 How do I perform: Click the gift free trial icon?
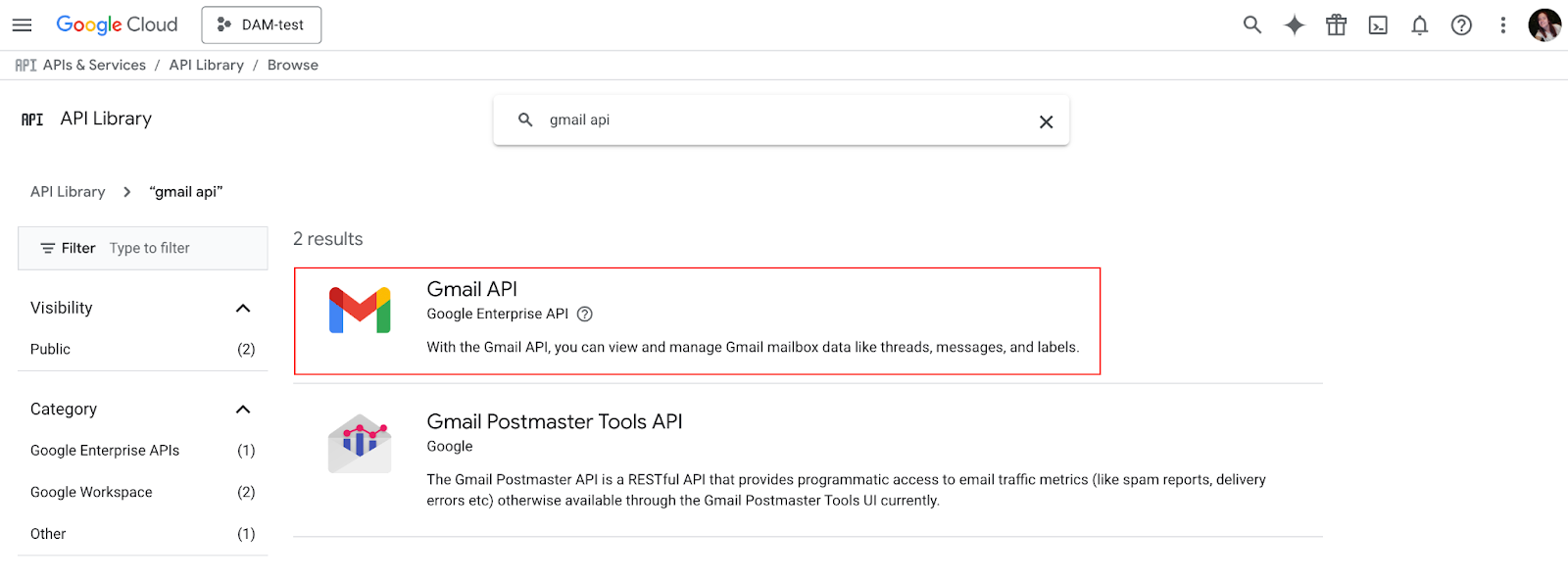pos(1337,24)
